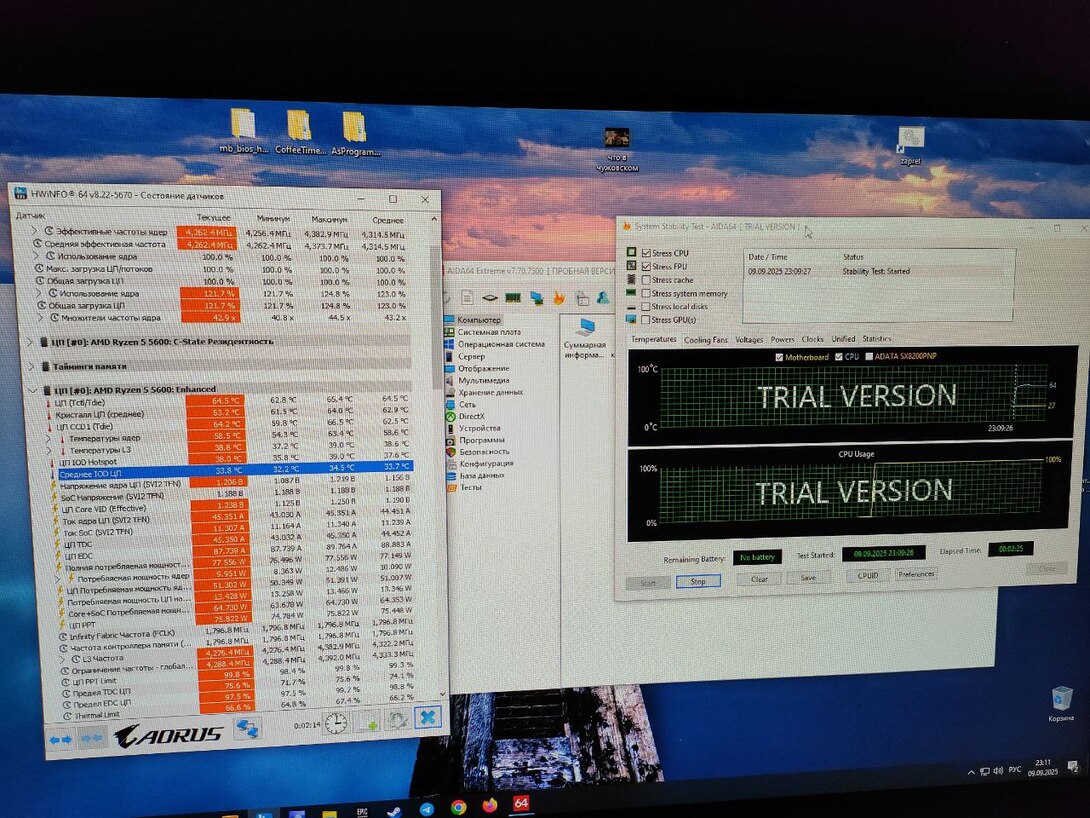Image resolution: width=1090 pixels, height=818 pixels.
Task: Expand the C-State Резидентность group in HWiNFO
Action: click(30, 342)
